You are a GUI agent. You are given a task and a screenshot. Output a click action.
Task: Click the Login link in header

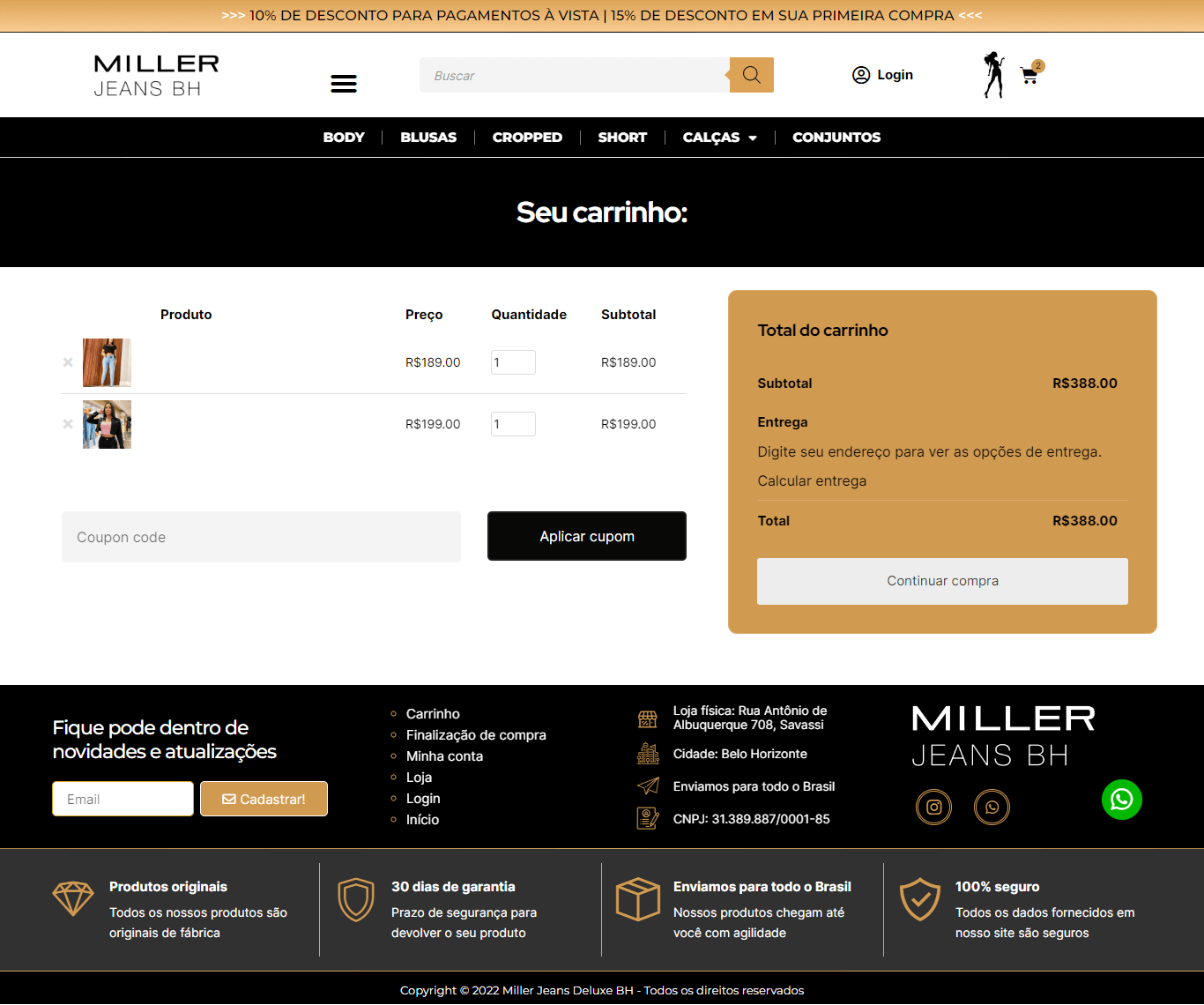[895, 75]
